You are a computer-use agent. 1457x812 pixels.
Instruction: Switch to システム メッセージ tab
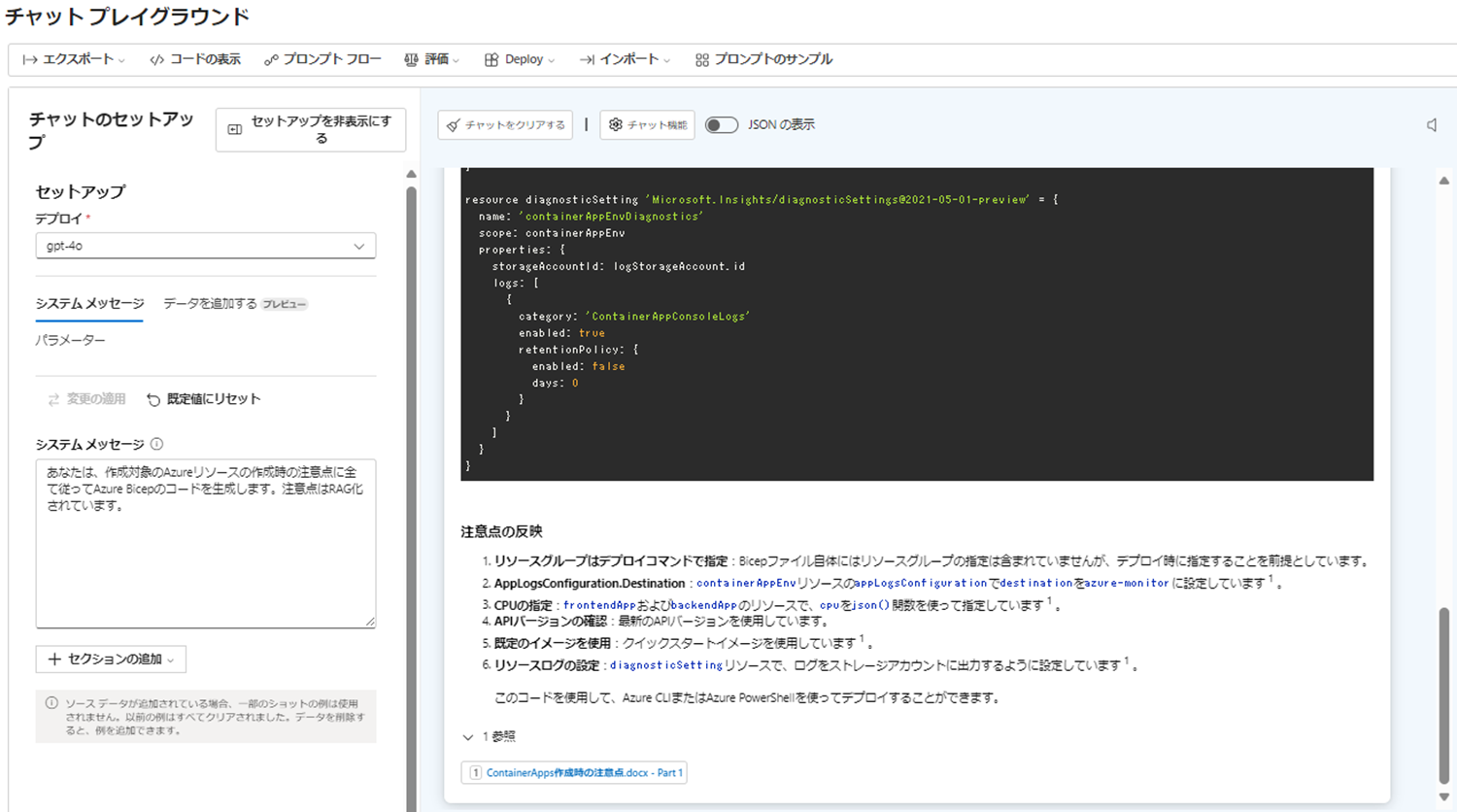pos(89,304)
